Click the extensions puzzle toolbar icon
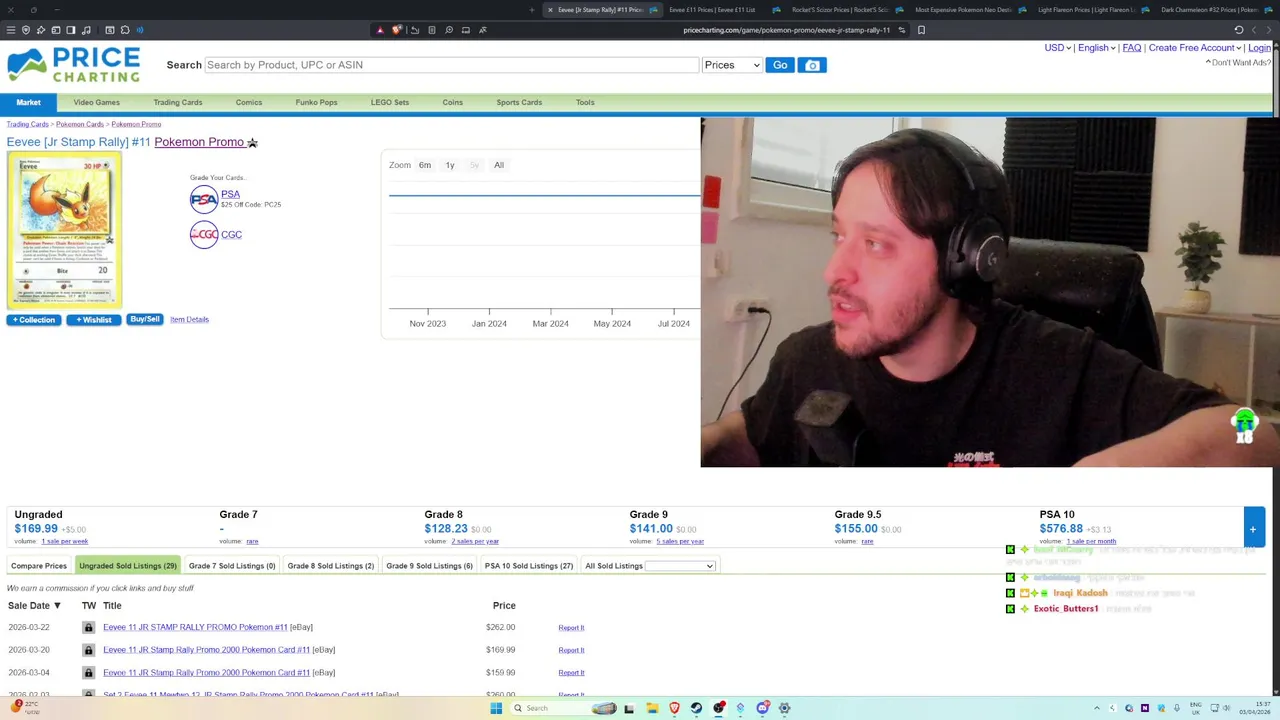 click(125, 30)
